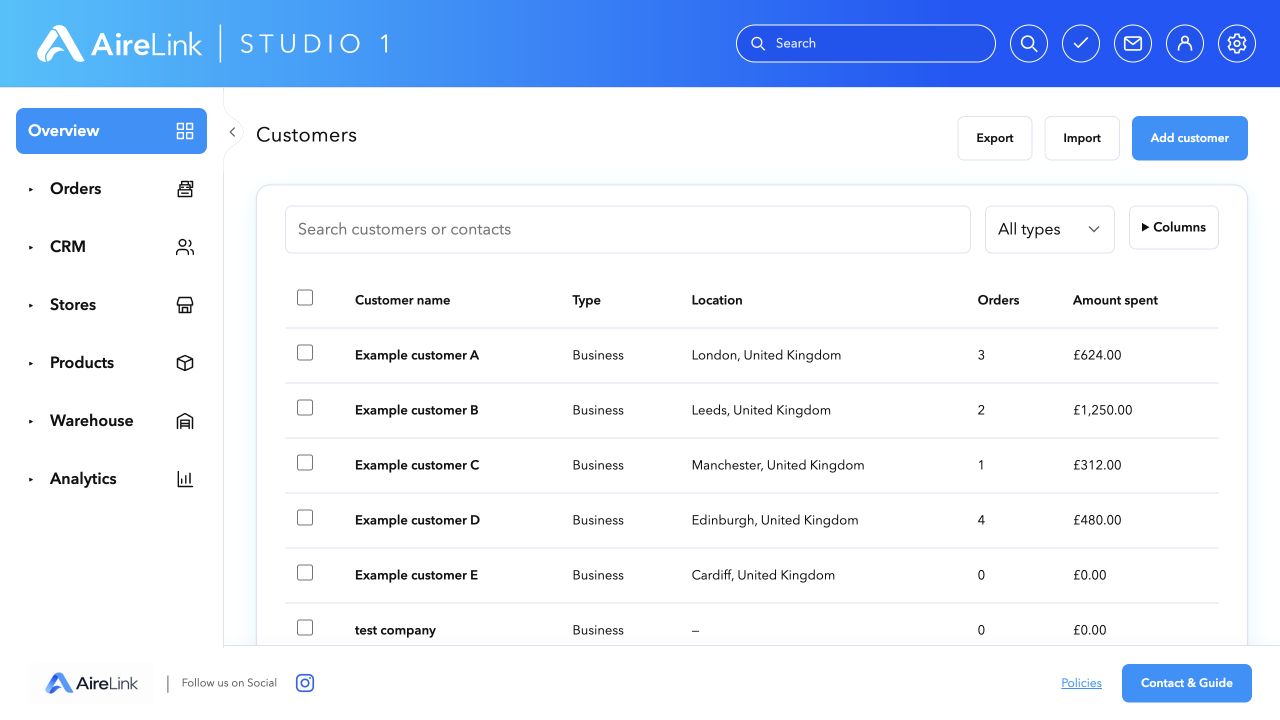Sort by the Amount spent column header
1280x720 pixels.
(1115, 300)
